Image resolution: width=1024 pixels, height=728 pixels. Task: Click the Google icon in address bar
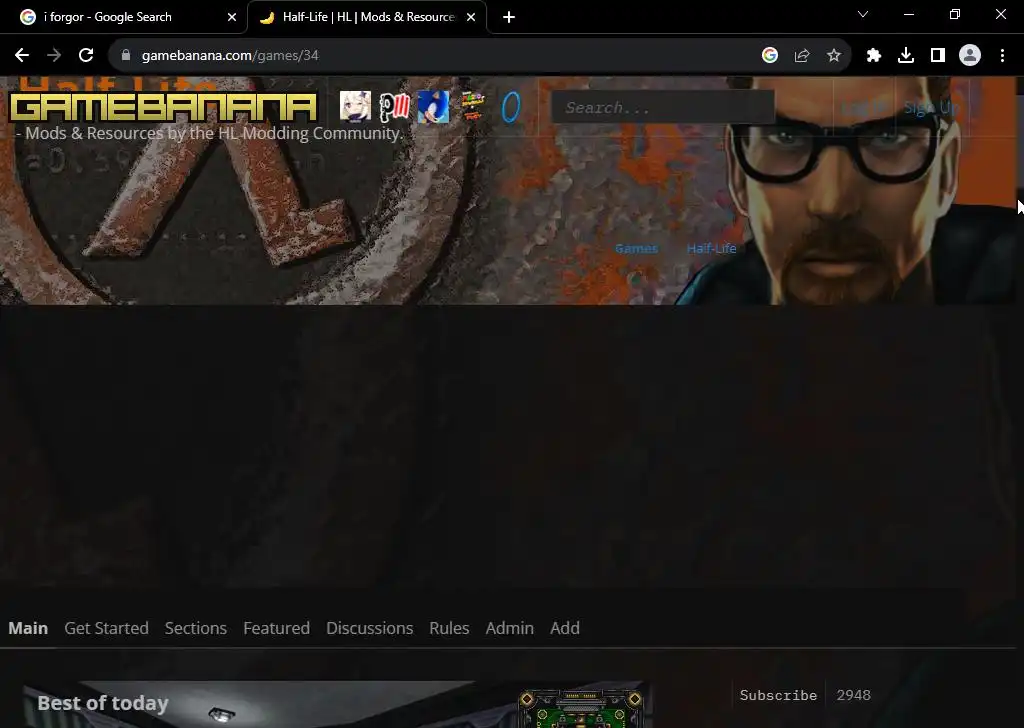click(770, 55)
